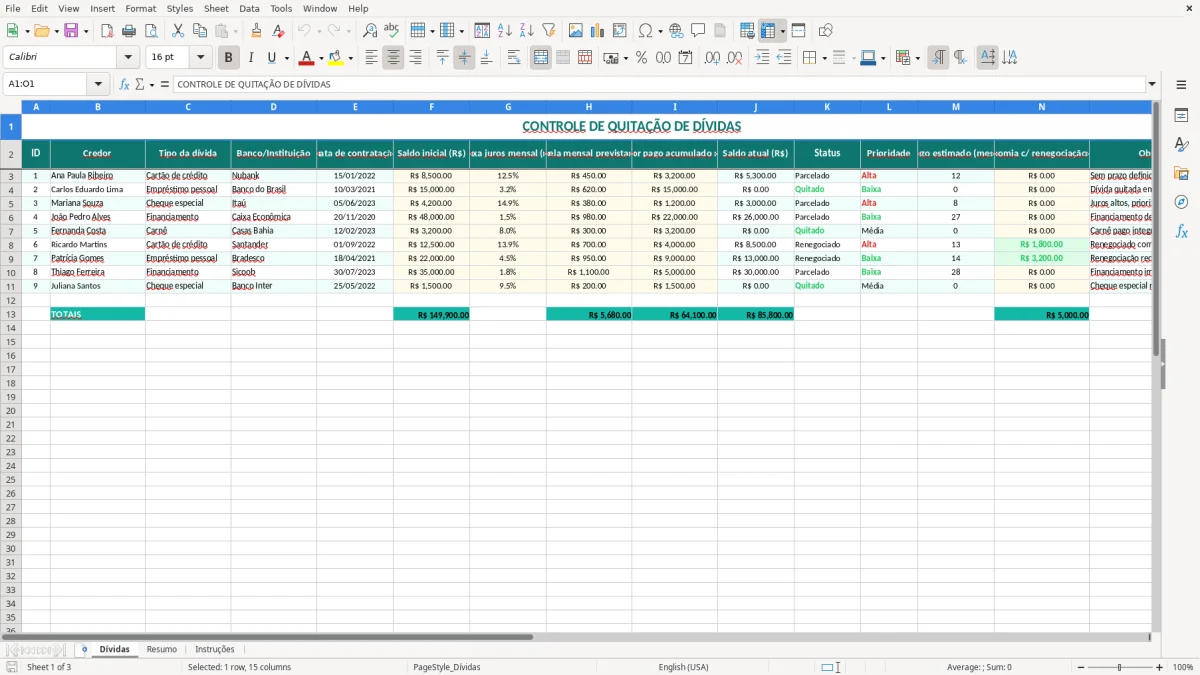Click the Format as Date icon
Screen dimensions: 1200x675
(x=686, y=58)
